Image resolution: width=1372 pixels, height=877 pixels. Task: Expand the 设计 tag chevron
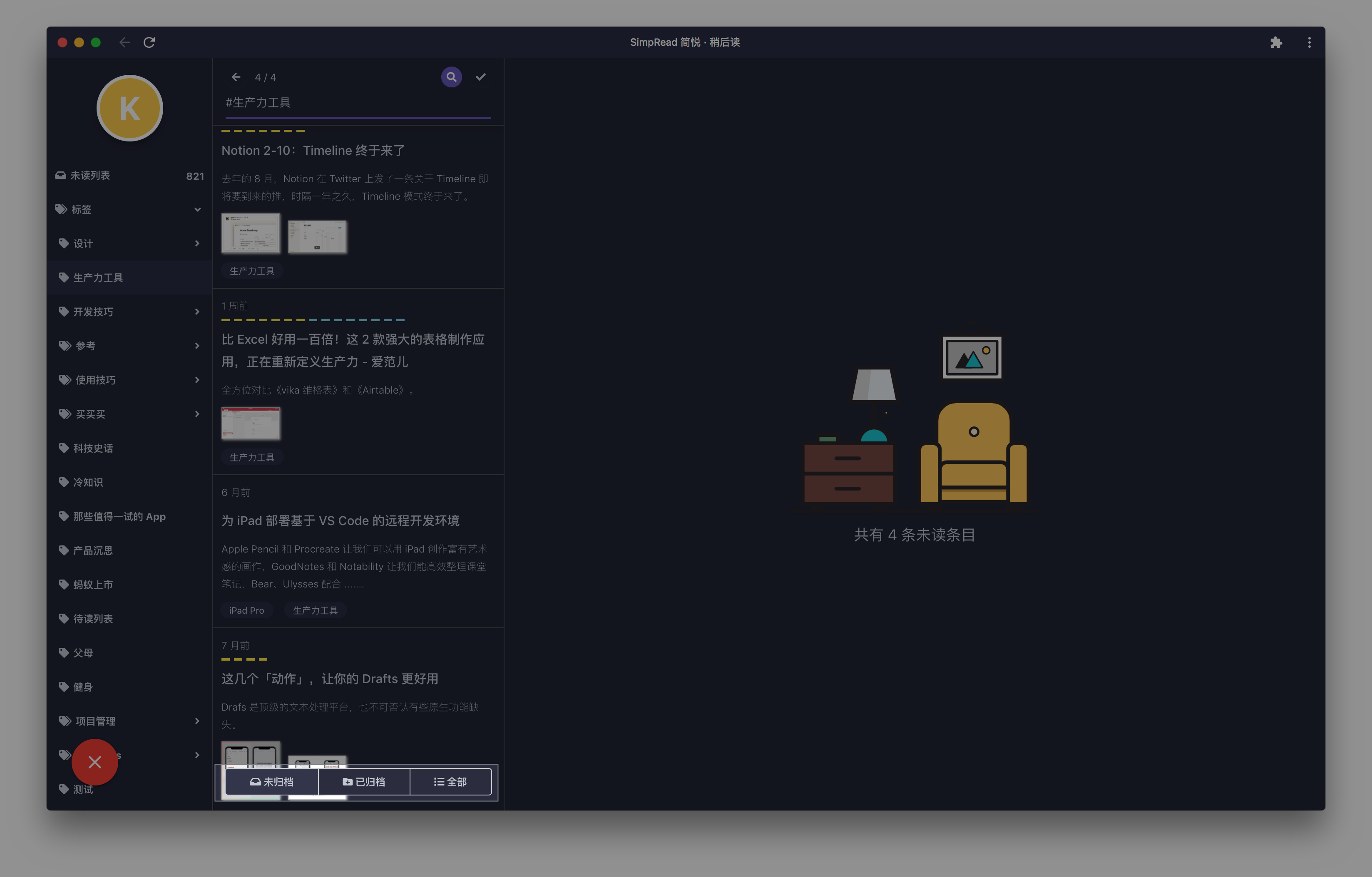point(197,244)
